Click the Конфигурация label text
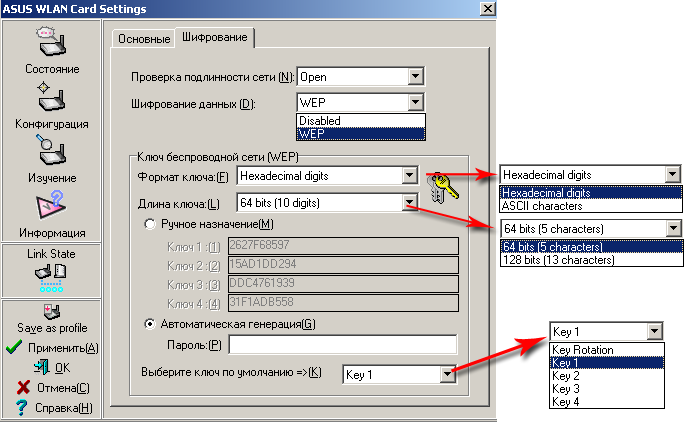693x422 pixels. point(52,124)
